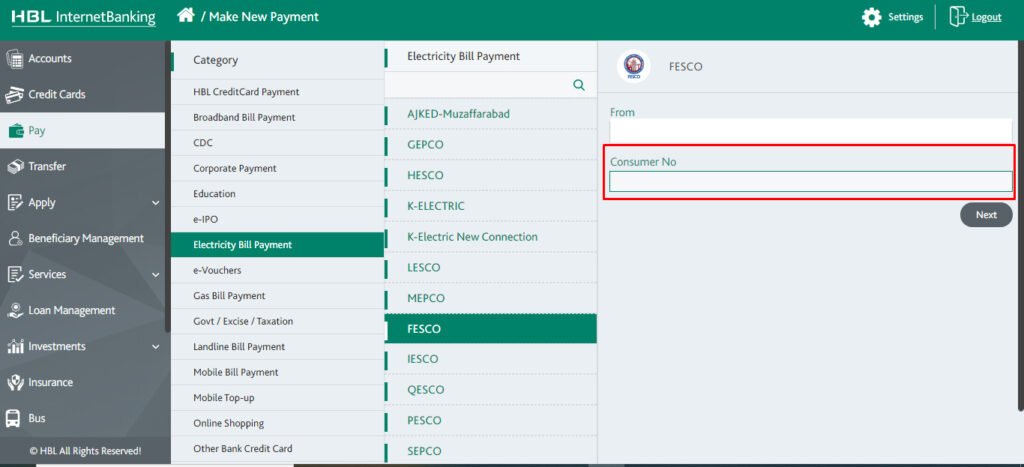Click the Insurance shield icon

point(15,382)
